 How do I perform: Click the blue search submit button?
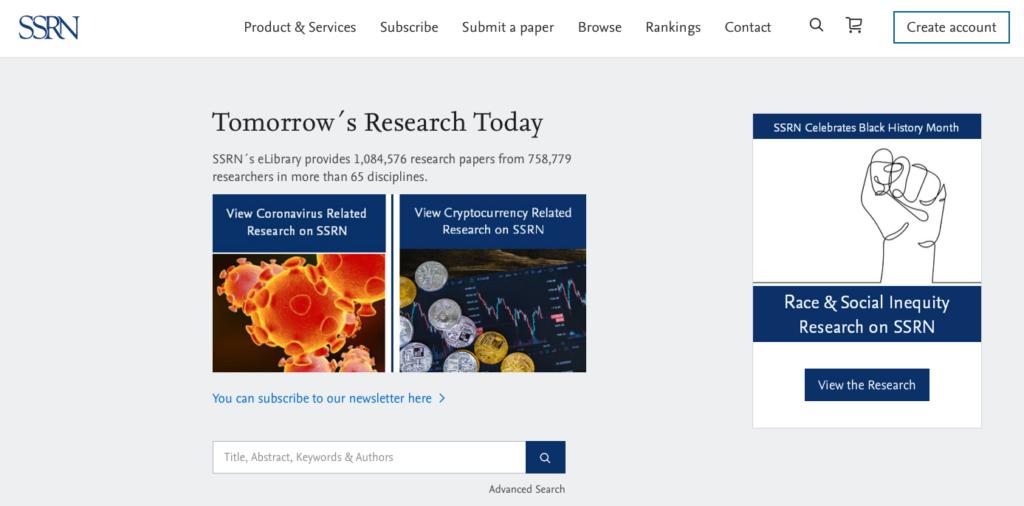545,458
